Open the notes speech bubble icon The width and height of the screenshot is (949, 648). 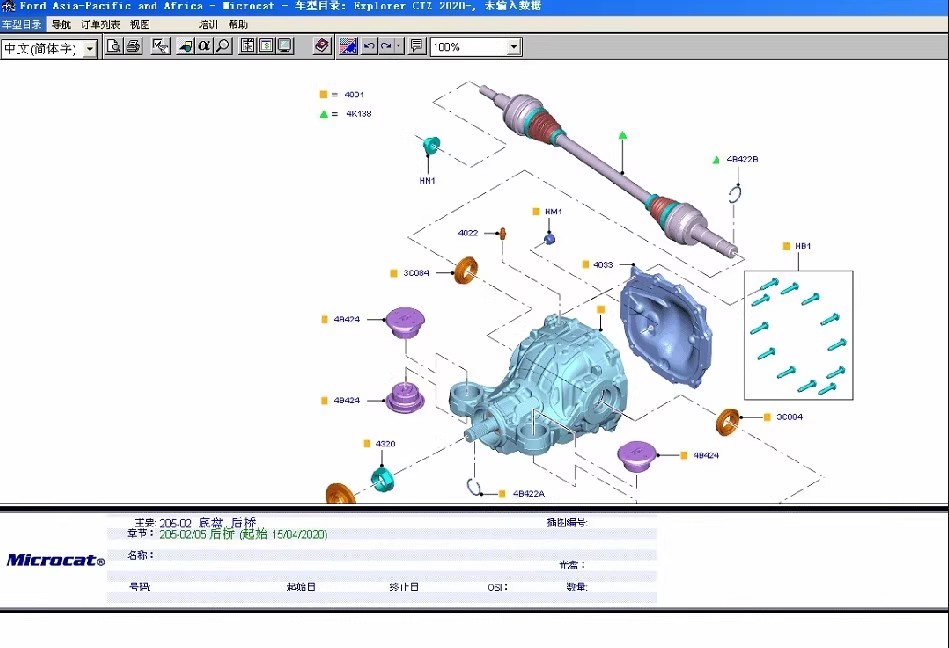[416, 46]
